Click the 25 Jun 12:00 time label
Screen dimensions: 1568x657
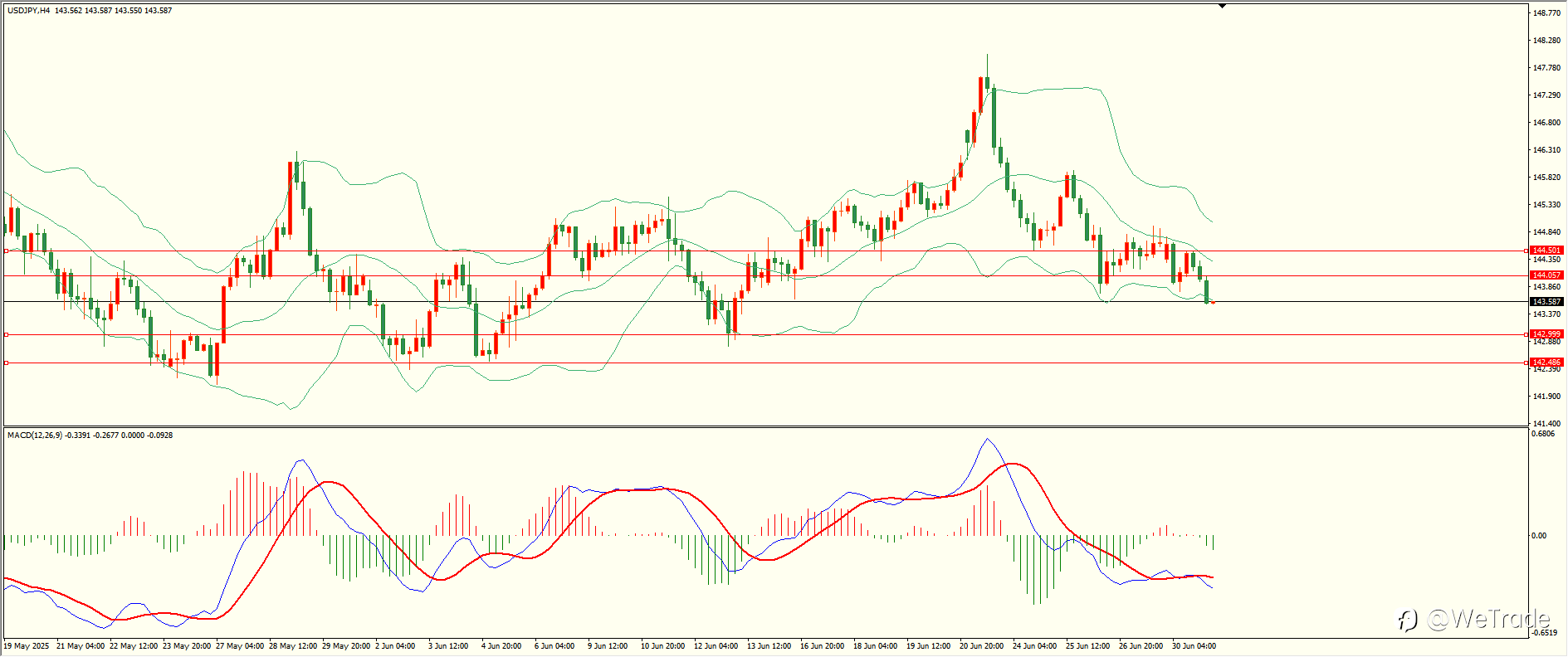pos(1088,646)
